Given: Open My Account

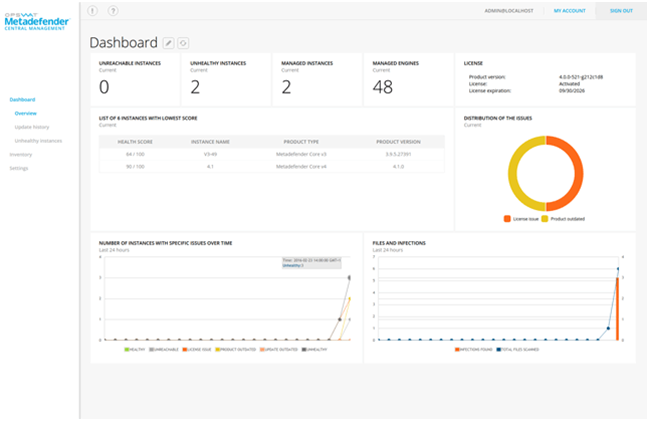Looking at the screenshot, I should (570, 11).
